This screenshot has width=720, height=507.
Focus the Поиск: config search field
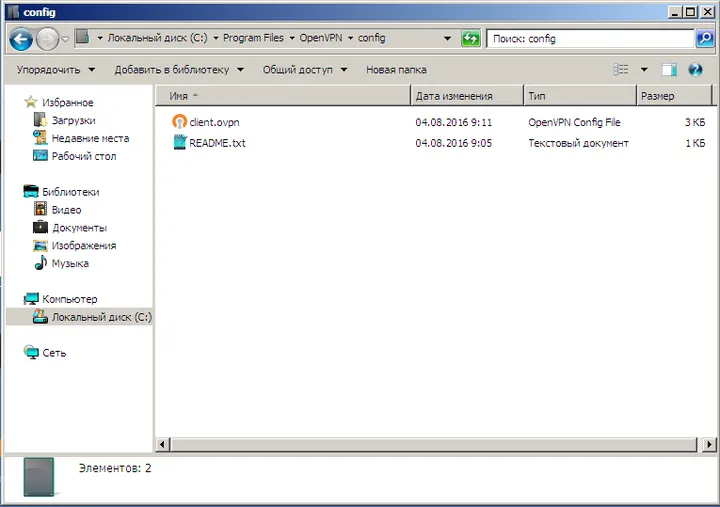[591, 39]
